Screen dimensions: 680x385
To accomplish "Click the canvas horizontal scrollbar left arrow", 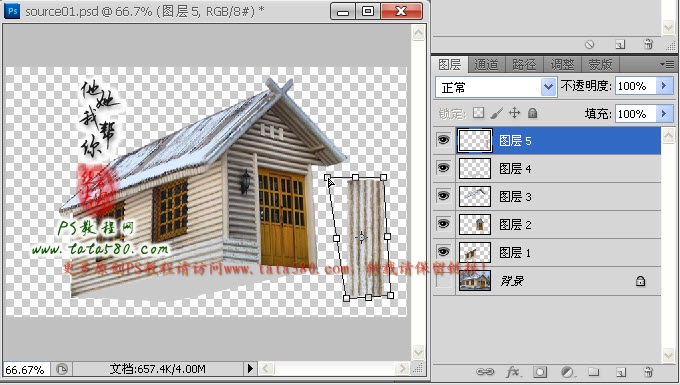I will click(x=266, y=369).
